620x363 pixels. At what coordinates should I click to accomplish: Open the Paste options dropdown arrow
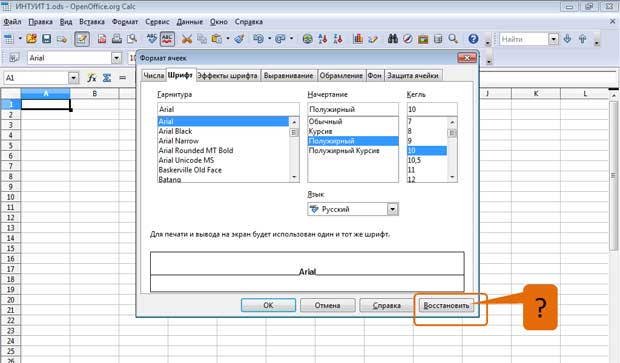coord(228,39)
